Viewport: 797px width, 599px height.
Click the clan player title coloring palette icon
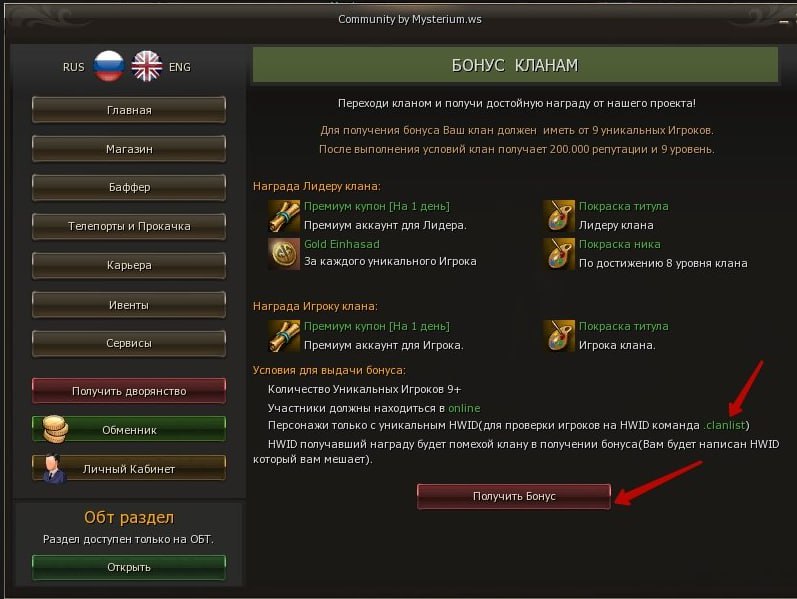coord(559,336)
